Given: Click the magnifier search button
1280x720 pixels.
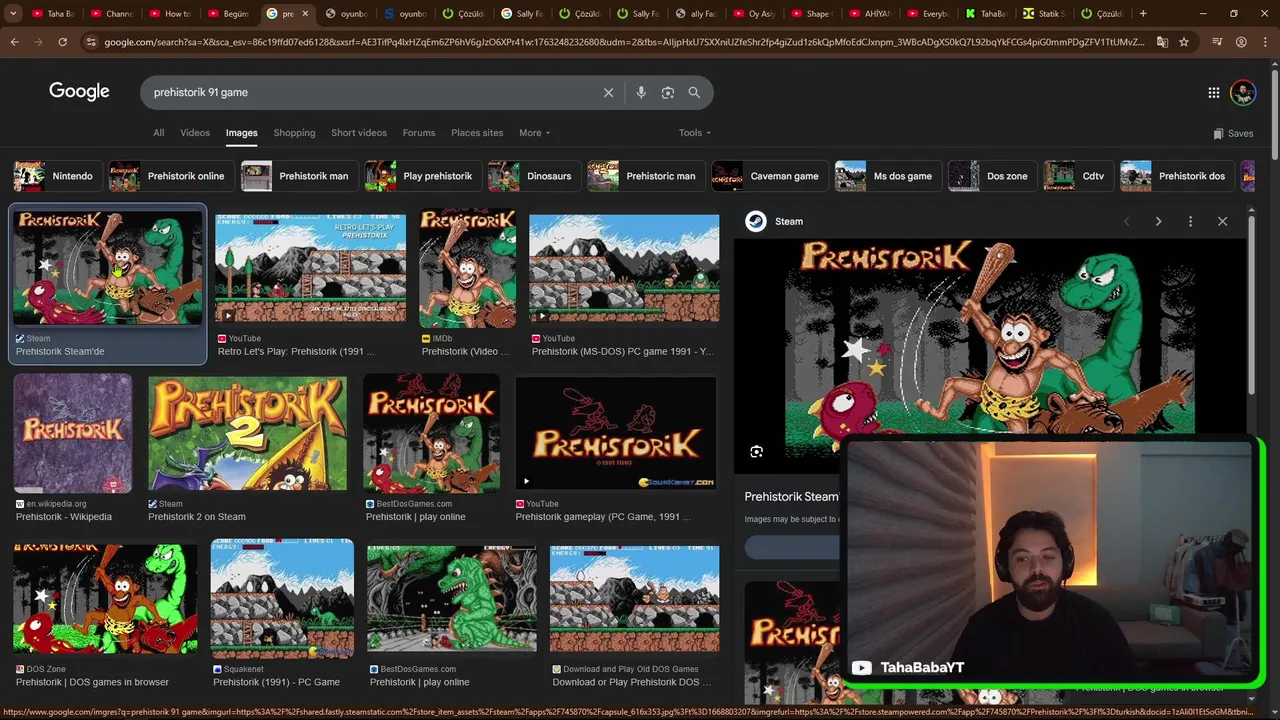Looking at the screenshot, I should pyautogui.click(x=694, y=92).
